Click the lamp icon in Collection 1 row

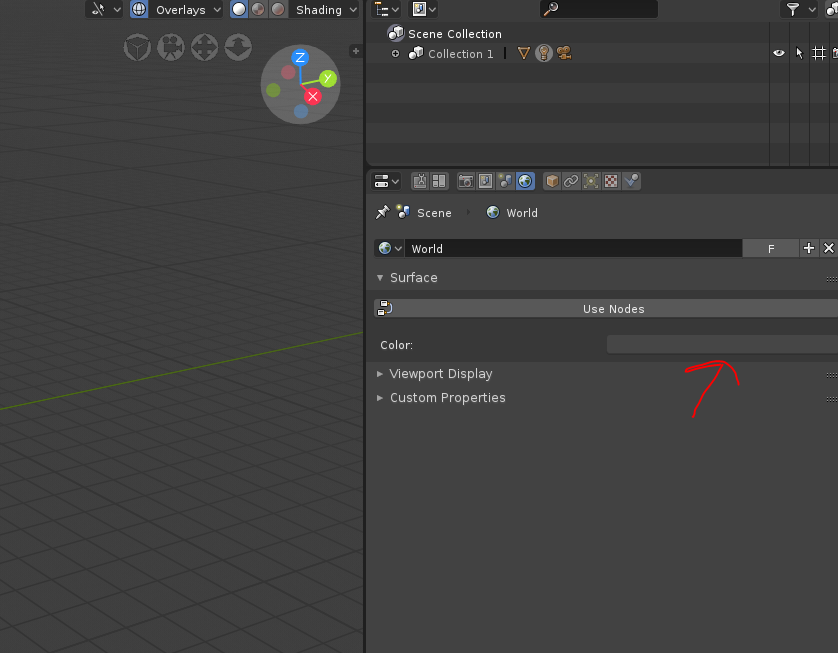(544, 53)
